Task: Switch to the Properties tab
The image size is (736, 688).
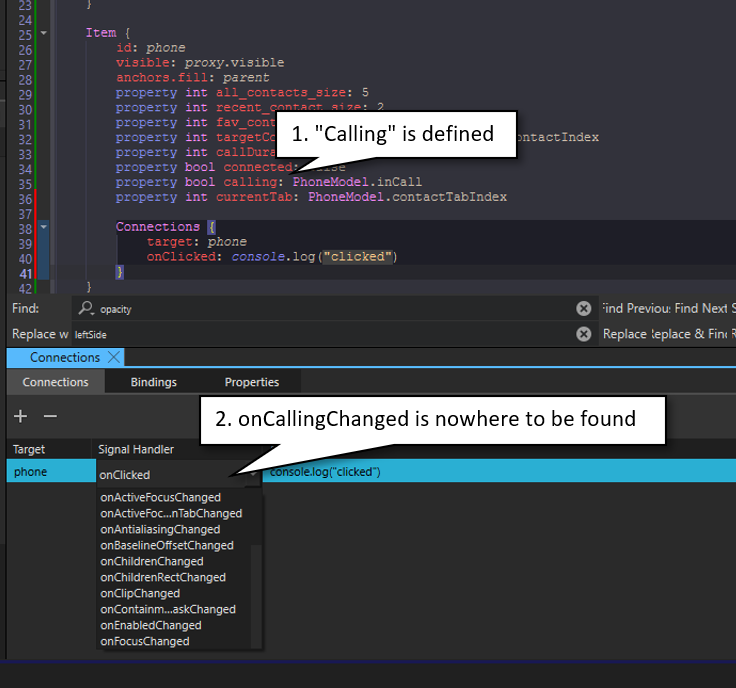Action: [252, 382]
